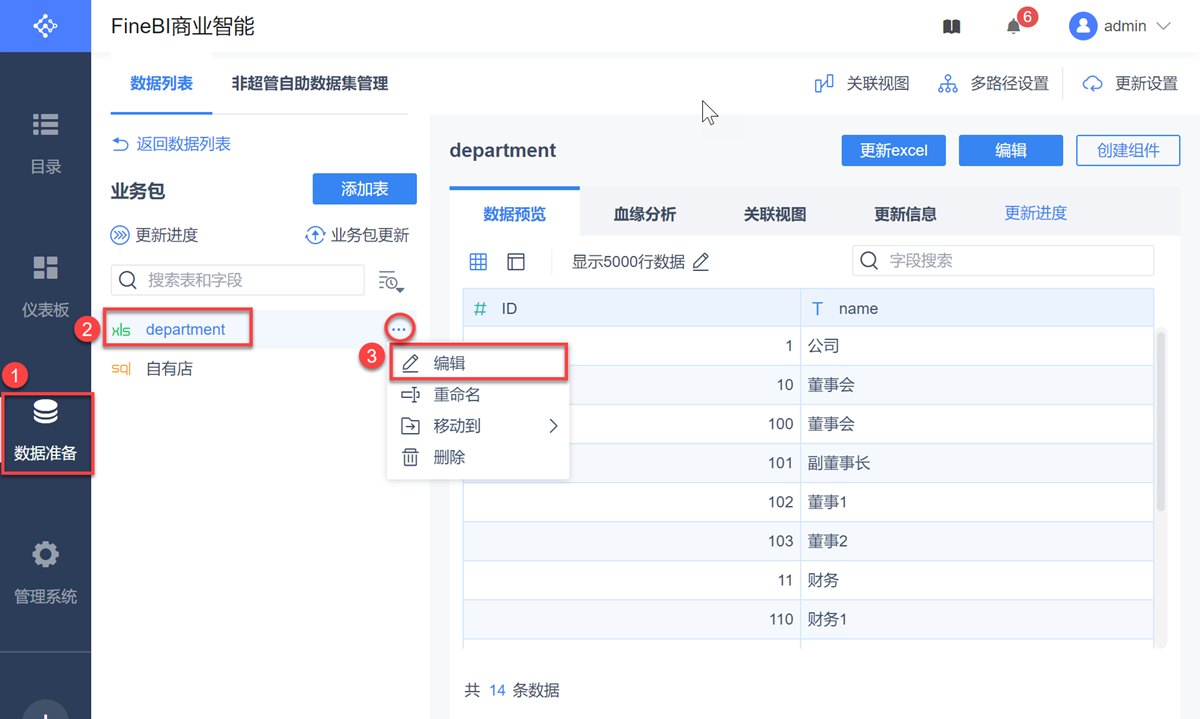Click the three-dots menu beside department
Screen dimensions: 1200x719
click(399, 329)
